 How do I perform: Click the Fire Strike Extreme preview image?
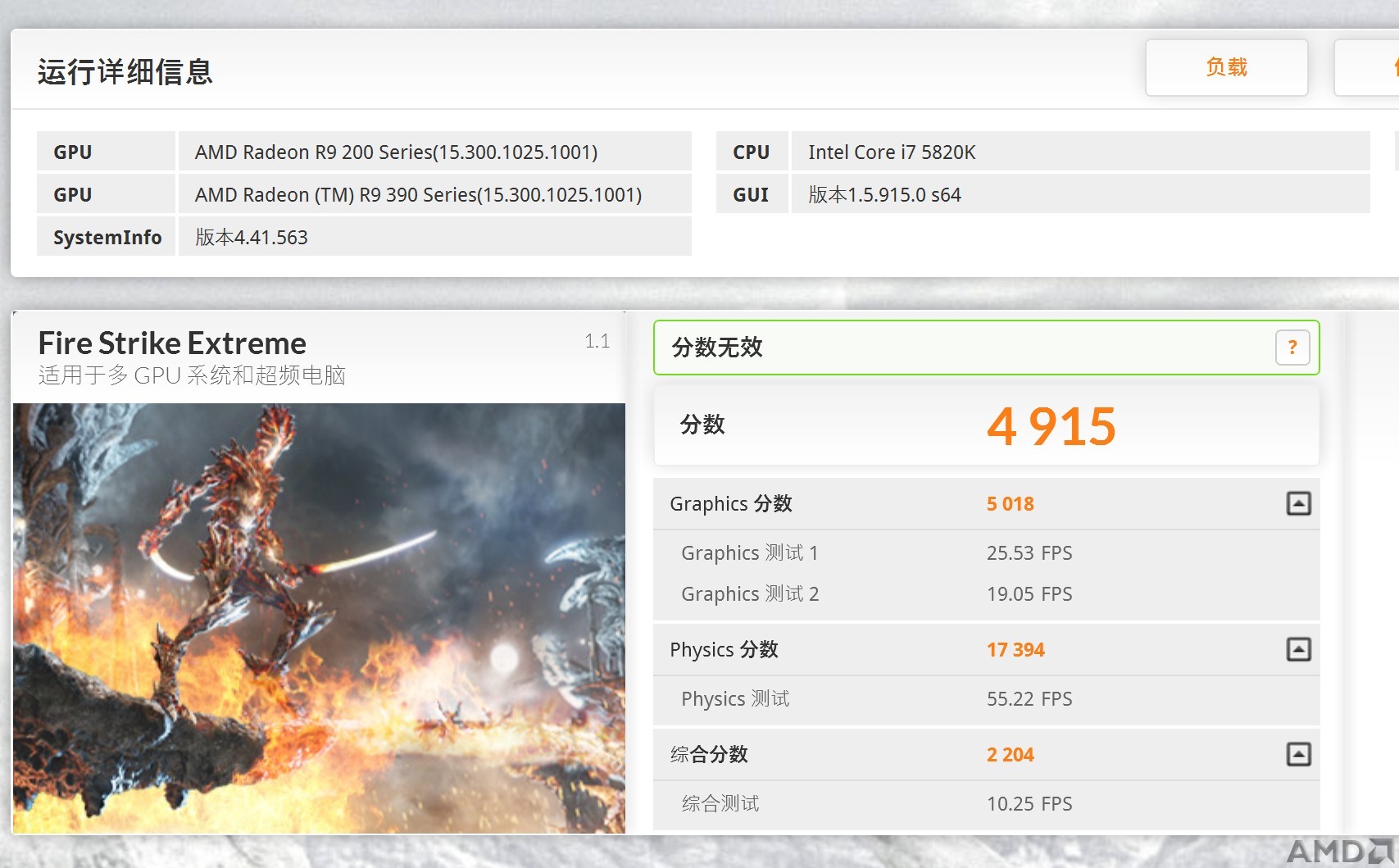[x=319, y=618]
